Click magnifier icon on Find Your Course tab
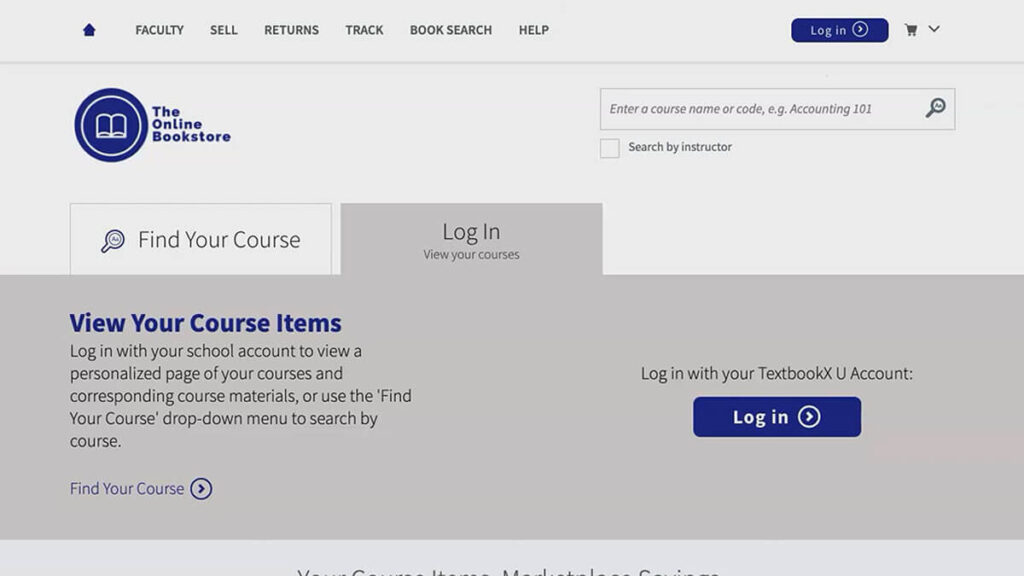1024x576 pixels. [113, 241]
